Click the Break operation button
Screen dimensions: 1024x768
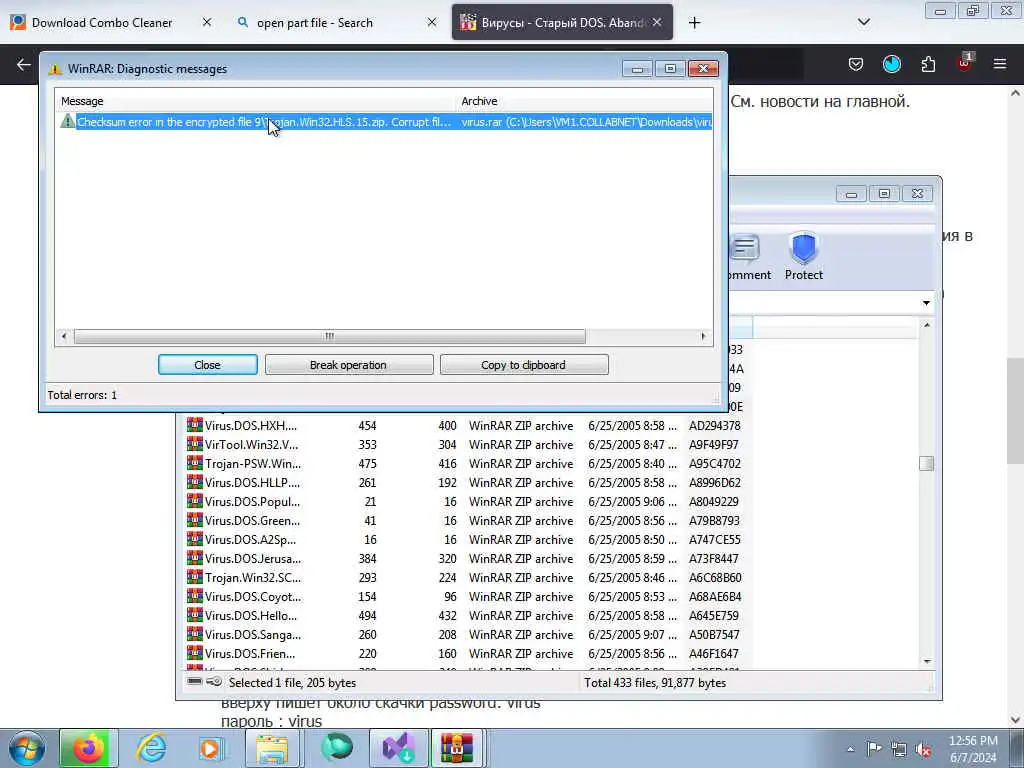coord(349,364)
